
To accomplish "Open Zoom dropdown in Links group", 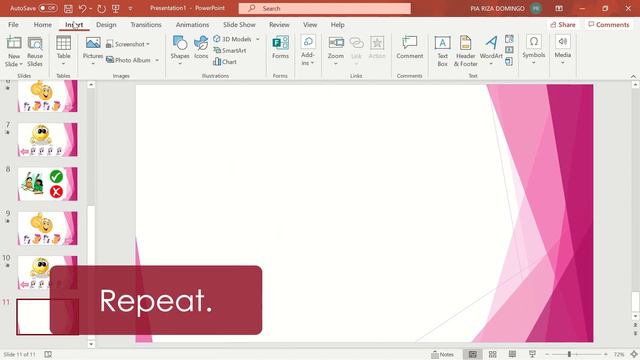I will 336,51.
